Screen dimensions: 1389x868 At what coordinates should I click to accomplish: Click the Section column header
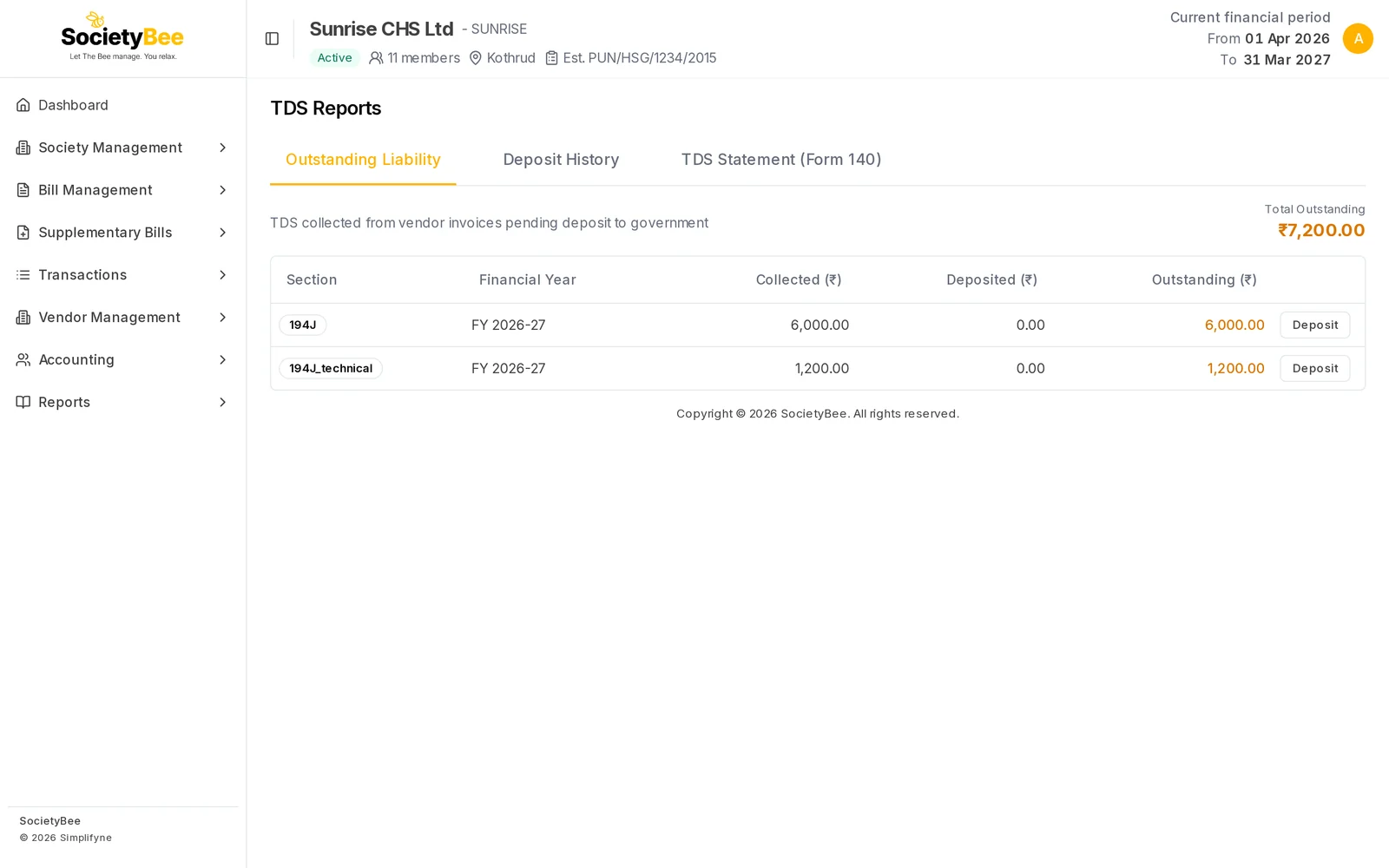pos(312,279)
